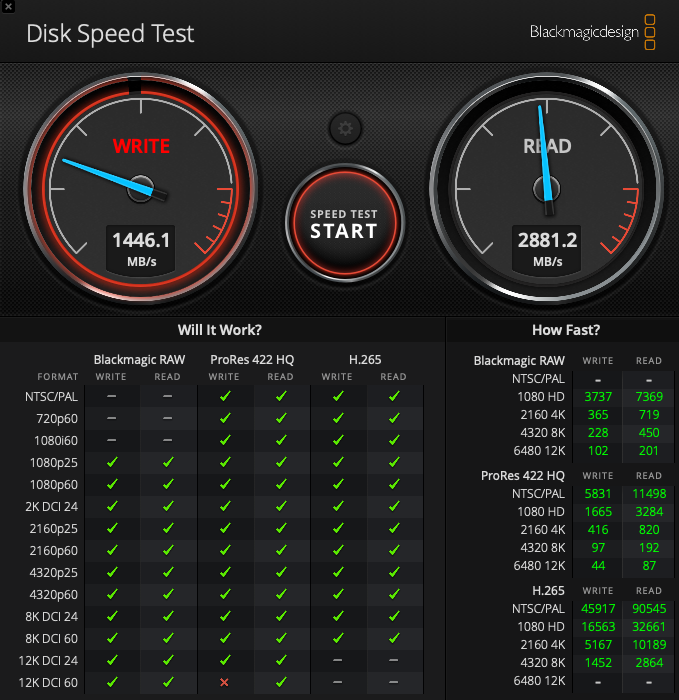Click the H.265 2160 4K write value 5167
679x700 pixels.
(598, 645)
